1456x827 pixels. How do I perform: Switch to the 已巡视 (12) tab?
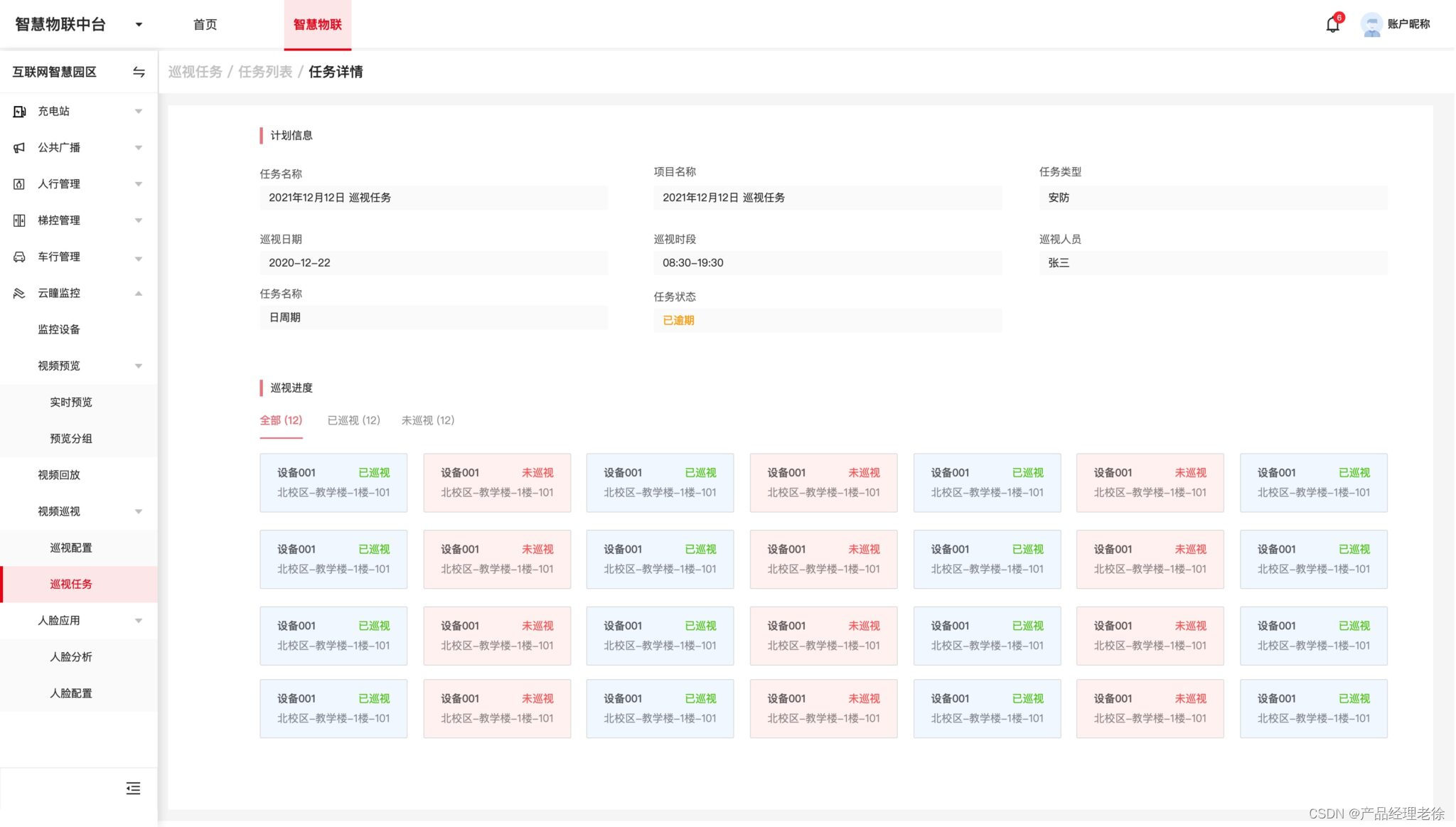(x=353, y=420)
